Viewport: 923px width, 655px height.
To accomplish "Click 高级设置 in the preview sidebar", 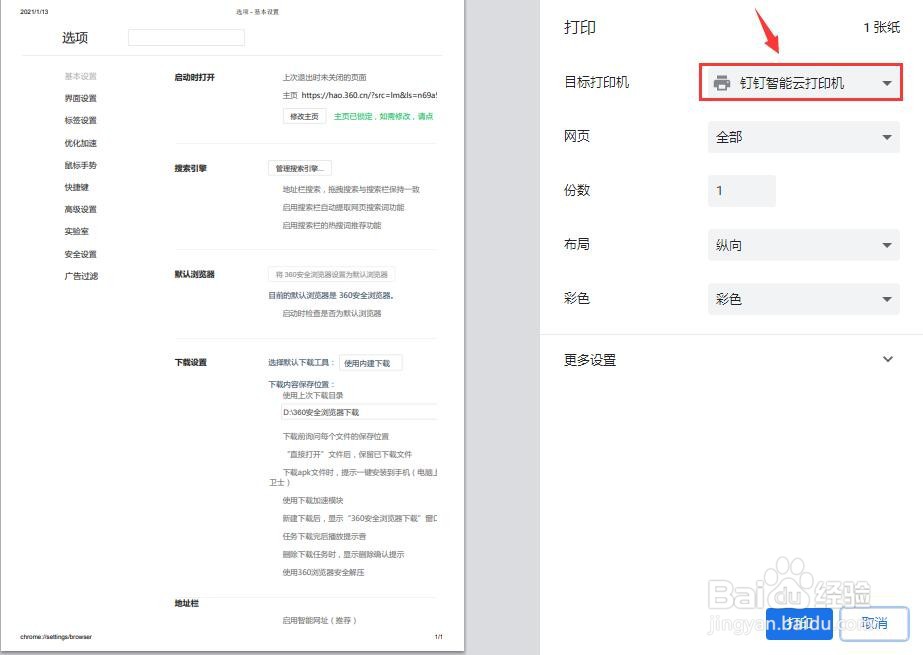I will pyautogui.click(x=81, y=210).
